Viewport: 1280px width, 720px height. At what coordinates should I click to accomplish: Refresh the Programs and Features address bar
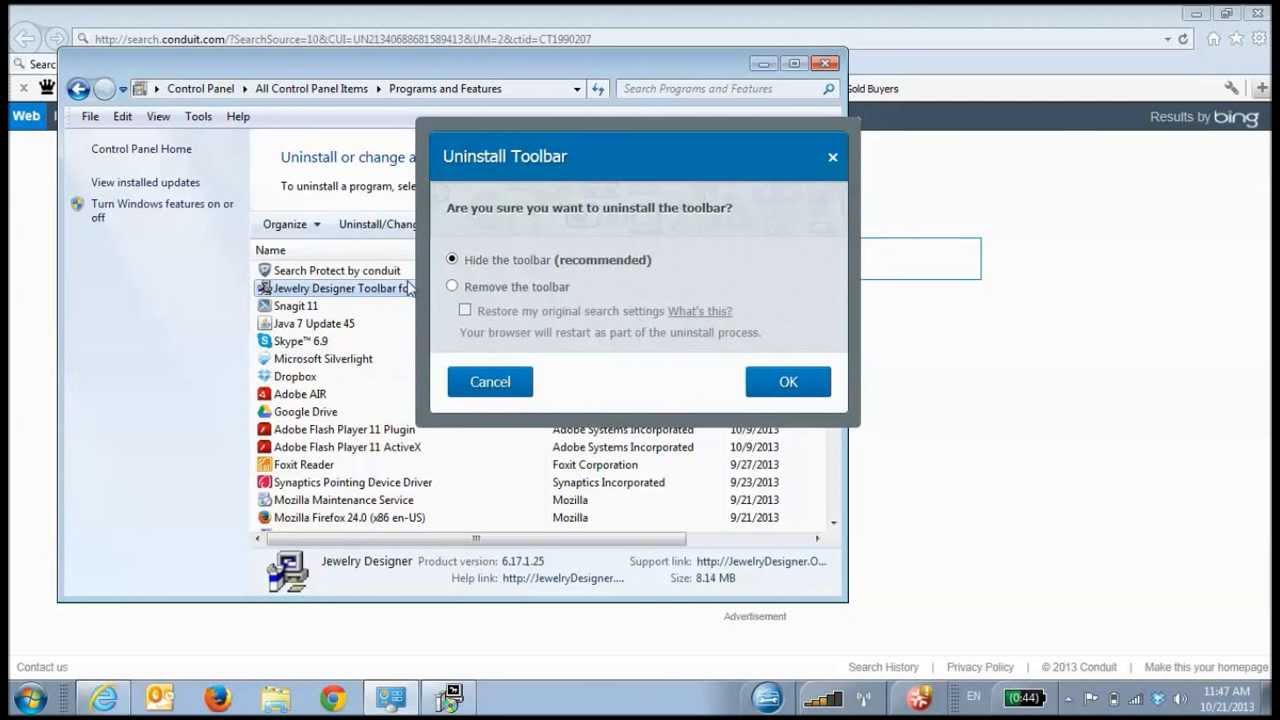tap(598, 89)
